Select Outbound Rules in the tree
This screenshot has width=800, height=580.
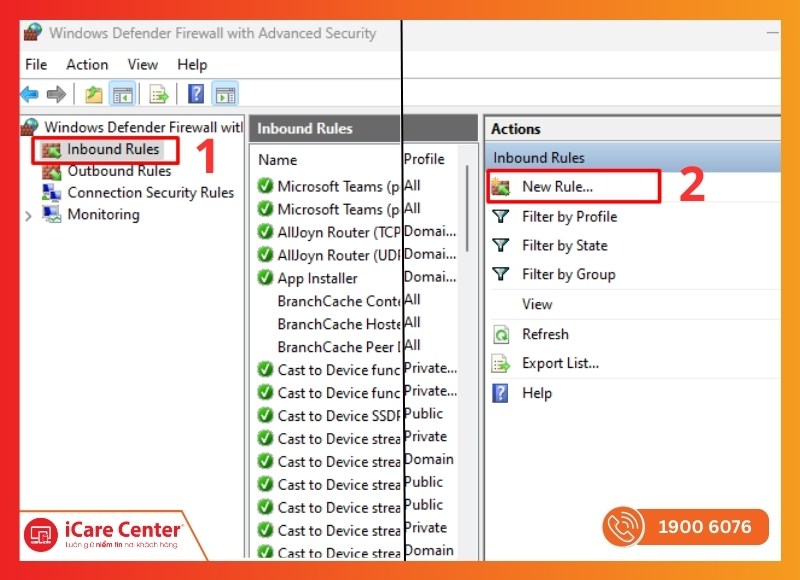119,171
